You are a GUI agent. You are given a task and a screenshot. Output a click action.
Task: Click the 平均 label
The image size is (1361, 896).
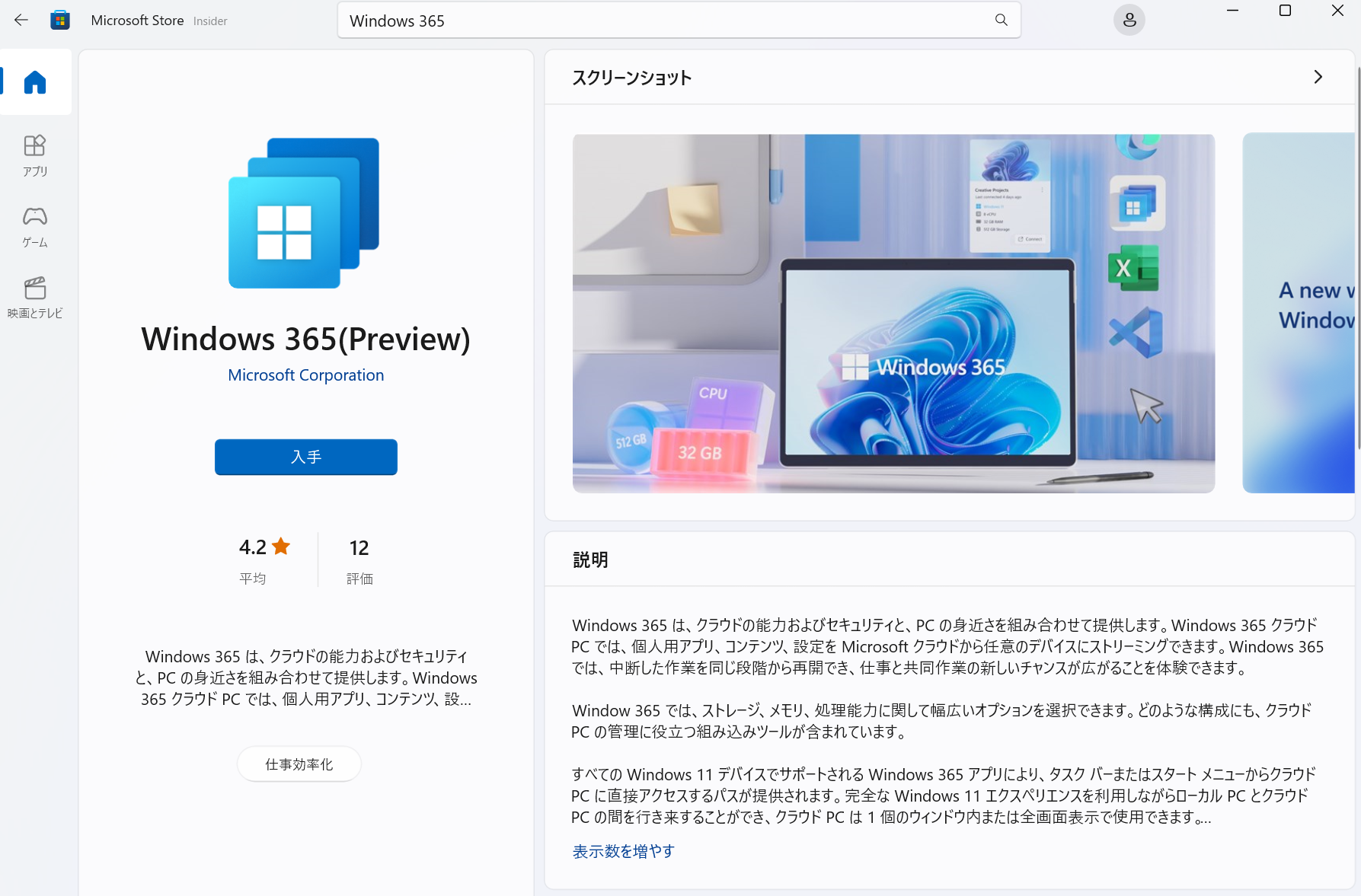coord(253,579)
